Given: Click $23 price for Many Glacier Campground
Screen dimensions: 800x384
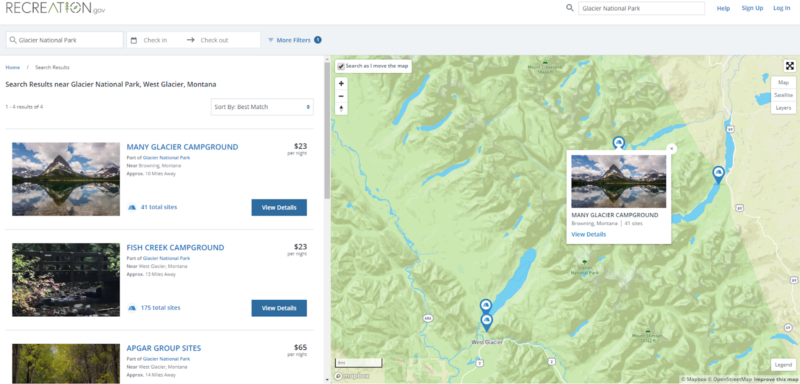Looking at the screenshot, I should click(x=301, y=146).
